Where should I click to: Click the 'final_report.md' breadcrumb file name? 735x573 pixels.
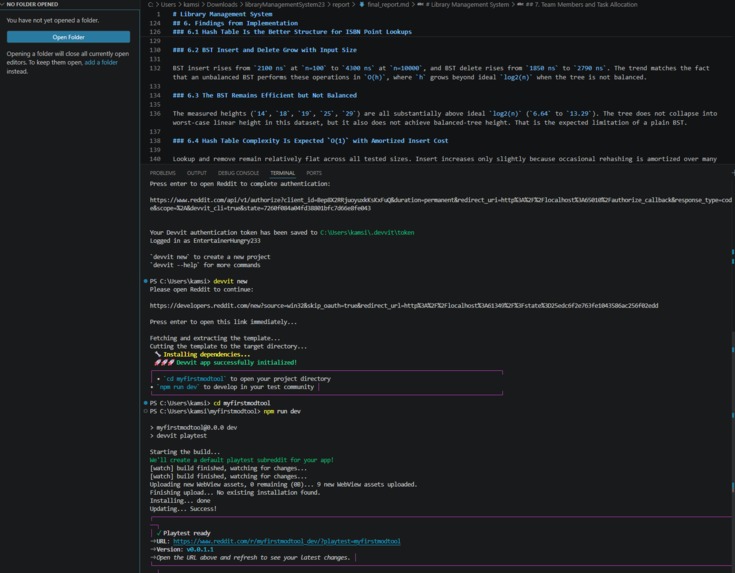[388, 4]
